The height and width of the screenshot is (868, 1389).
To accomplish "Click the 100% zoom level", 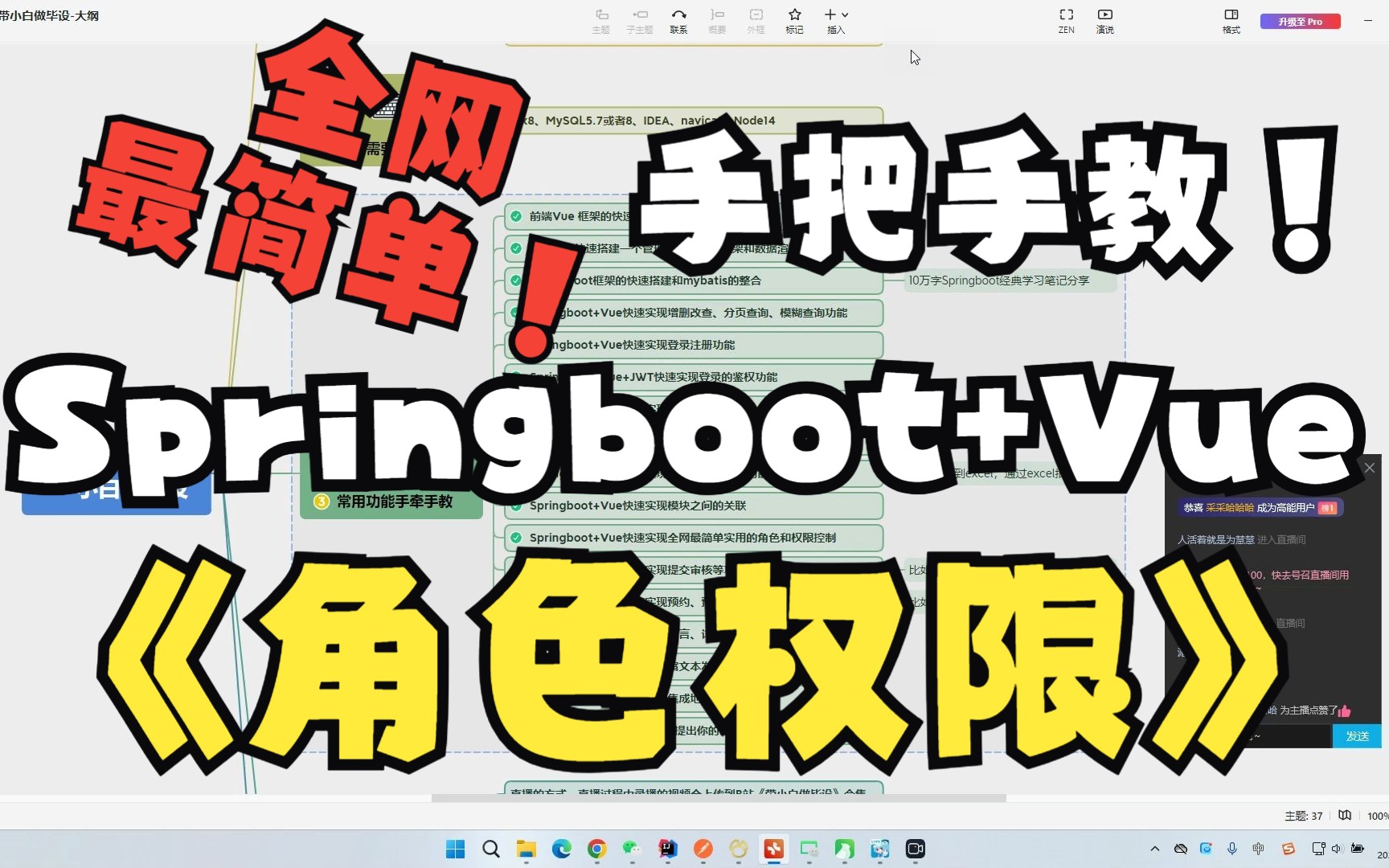I will click(1378, 816).
